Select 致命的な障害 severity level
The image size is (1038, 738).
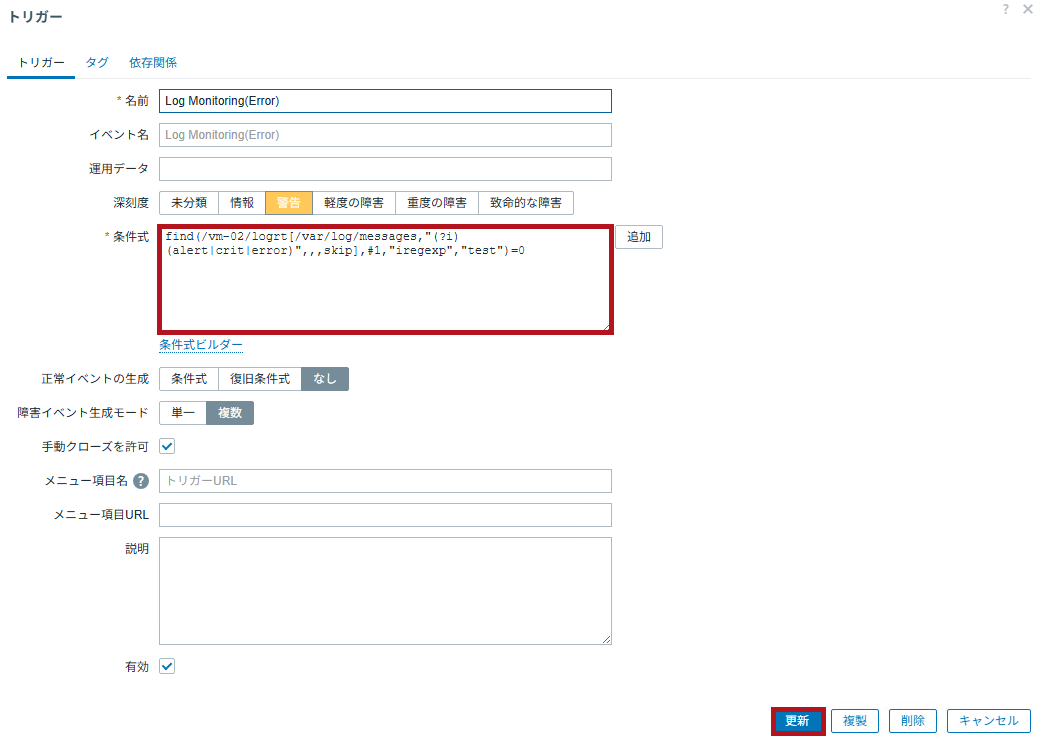click(526, 203)
